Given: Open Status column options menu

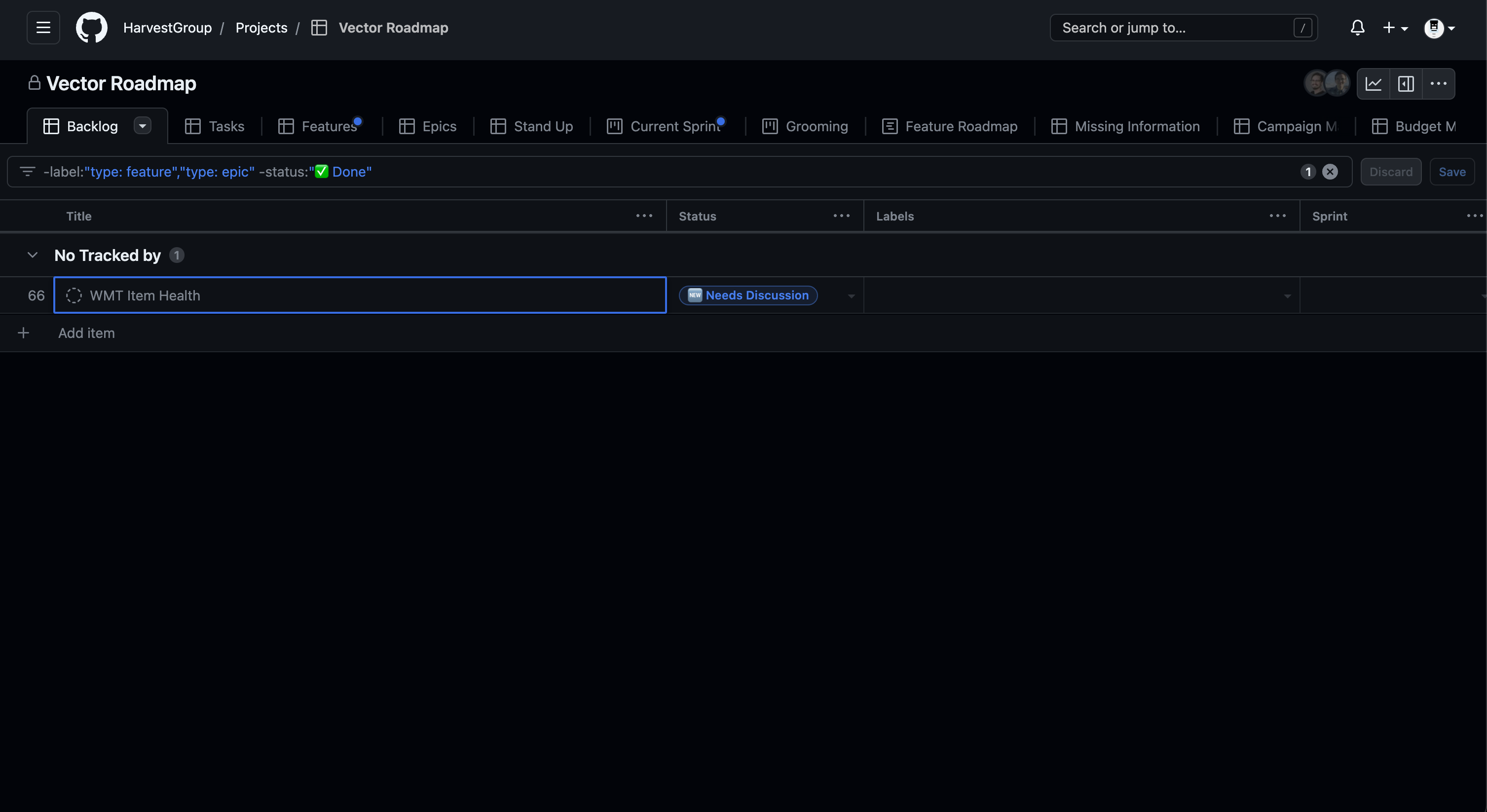Looking at the screenshot, I should [842, 216].
